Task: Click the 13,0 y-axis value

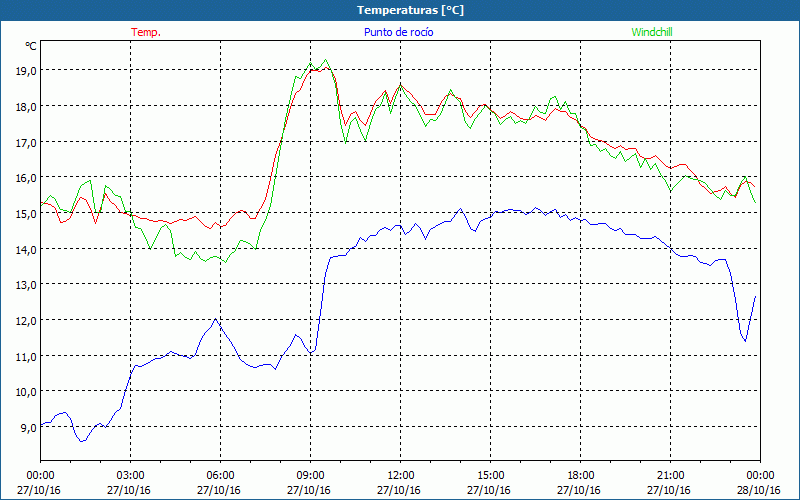Action: (27, 285)
